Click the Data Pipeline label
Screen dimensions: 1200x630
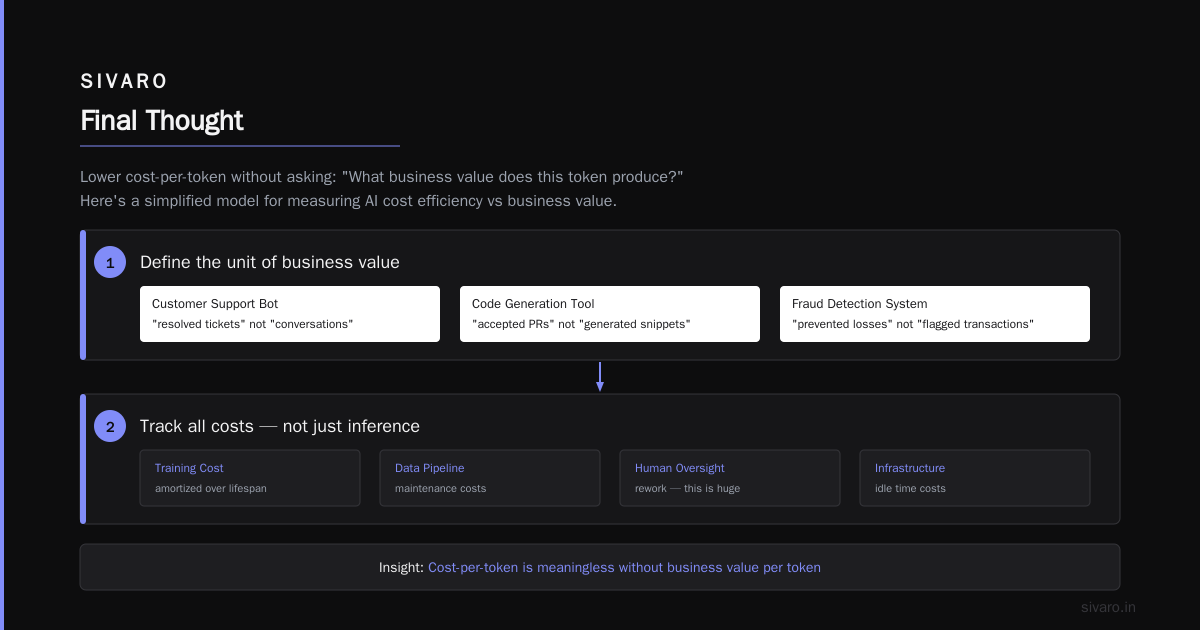click(430, 468)
